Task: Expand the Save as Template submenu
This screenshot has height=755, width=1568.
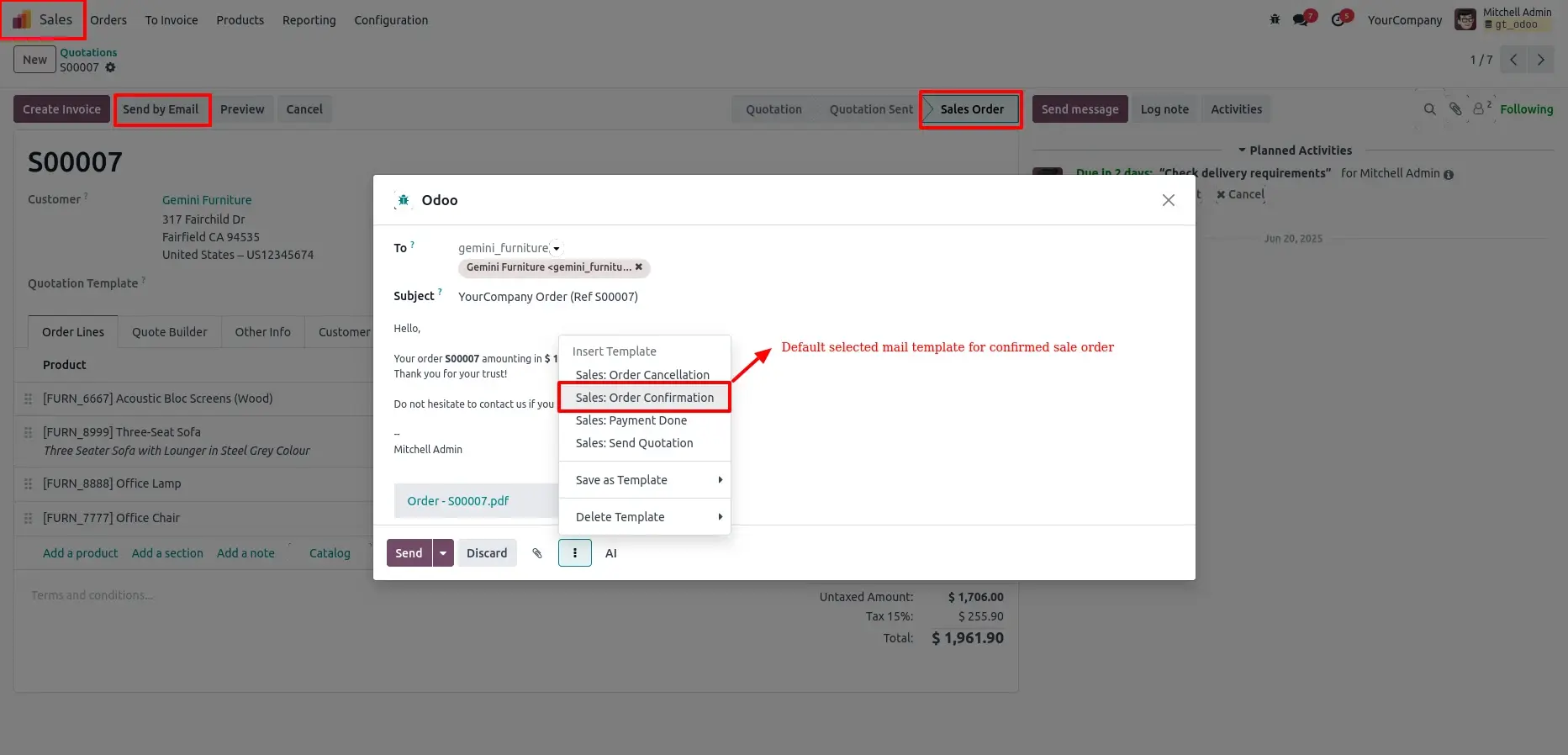Action: click(x=645, y=480)
